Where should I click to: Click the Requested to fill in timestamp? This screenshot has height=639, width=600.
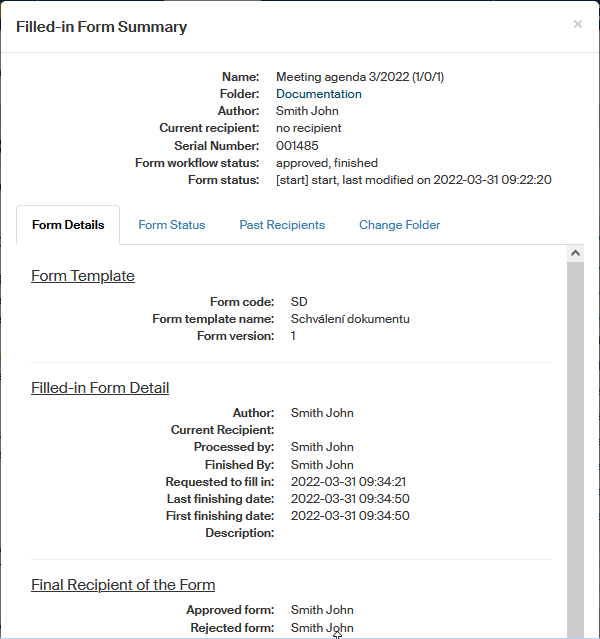(x=349, y=482)
